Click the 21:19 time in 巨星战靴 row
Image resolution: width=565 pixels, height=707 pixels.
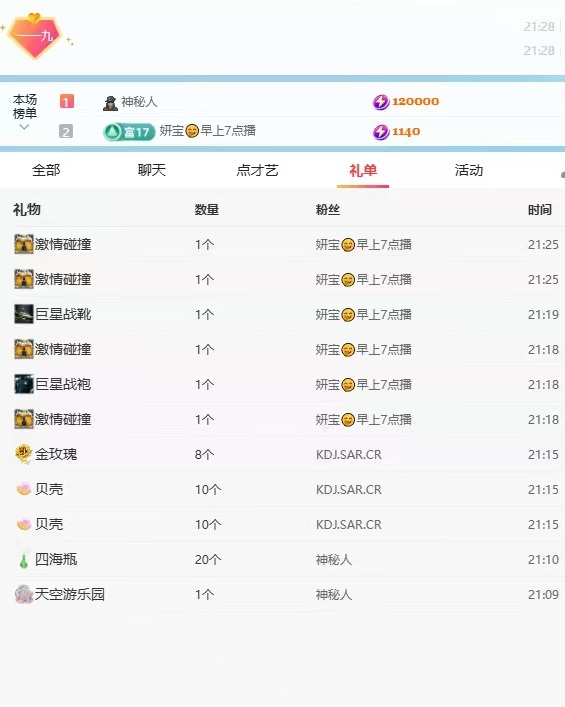tap(543, 315)
